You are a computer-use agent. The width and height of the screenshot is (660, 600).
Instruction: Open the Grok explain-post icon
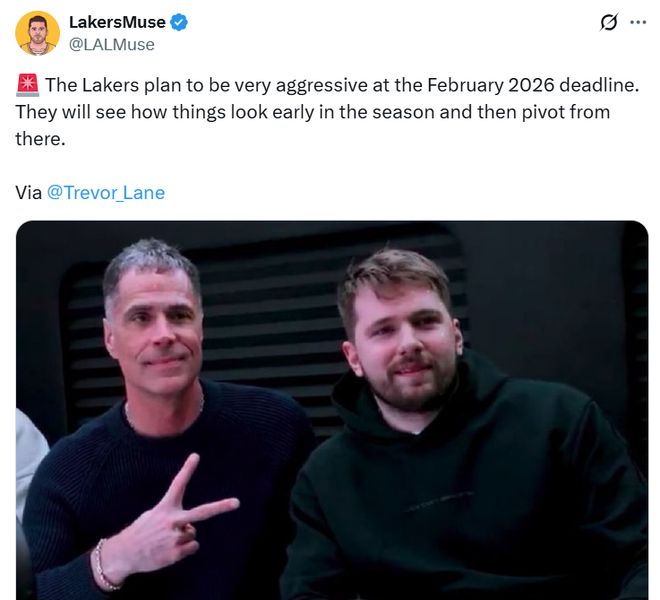coord(609,22)
